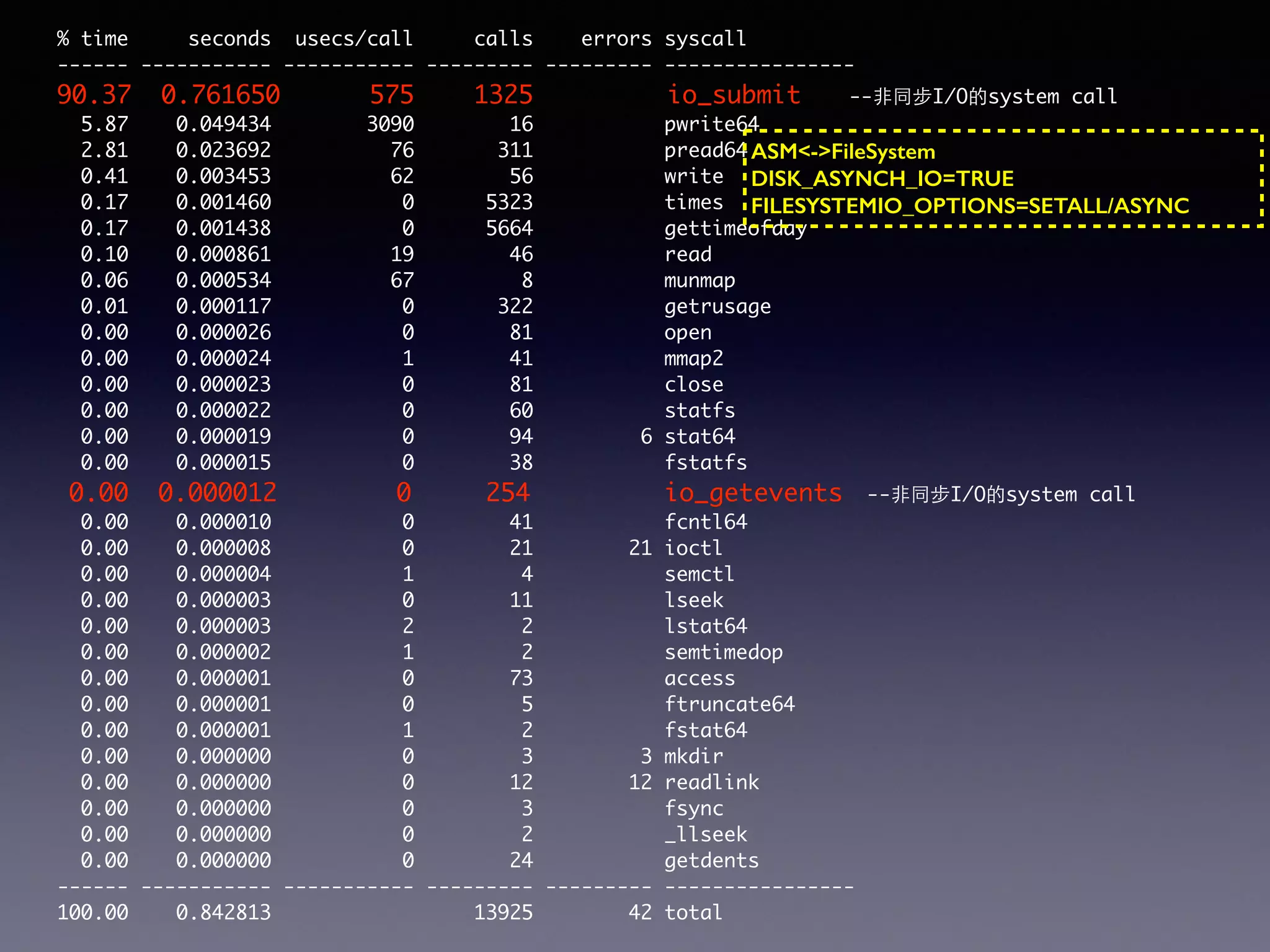The image size is (1270, 952).
Task: Select the pwrite64 syscall name
Action: point(711,125)
